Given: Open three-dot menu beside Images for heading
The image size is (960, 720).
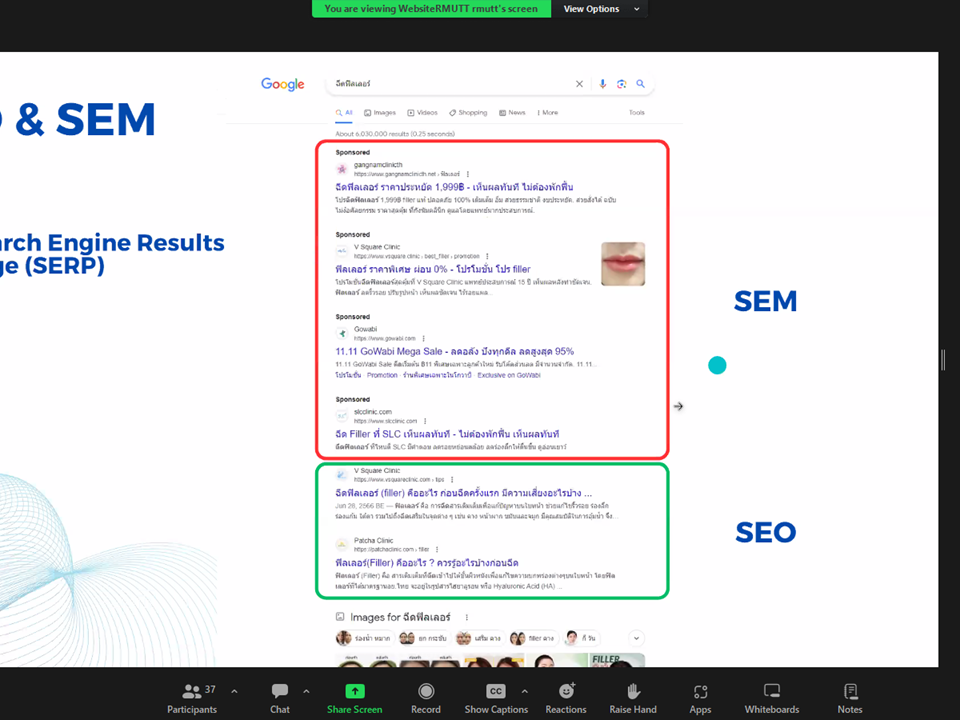Looking at the screenshot, I should pyautogui.click(x=467, y=617).
